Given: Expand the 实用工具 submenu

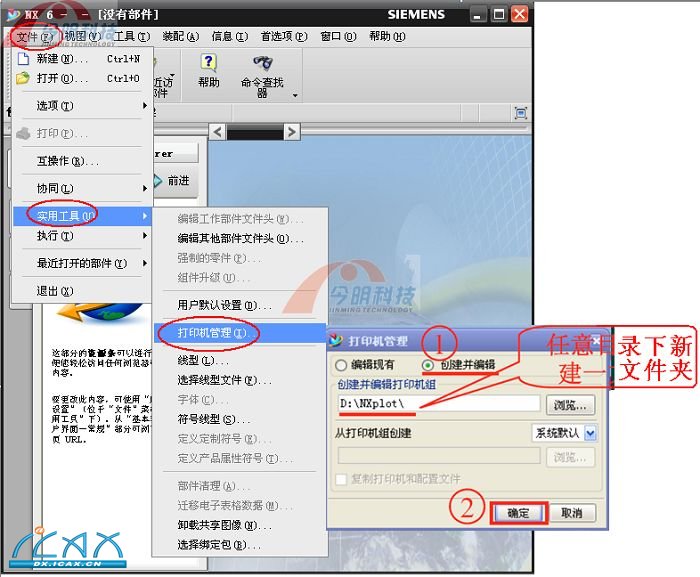Looking at the screenshot, I should tap(83, 216).
